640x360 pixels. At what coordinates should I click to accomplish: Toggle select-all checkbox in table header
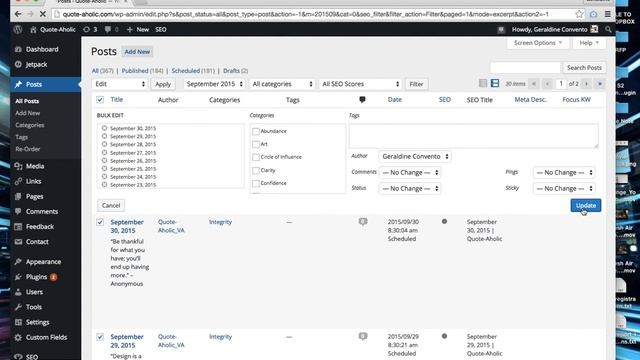point(100,100)
